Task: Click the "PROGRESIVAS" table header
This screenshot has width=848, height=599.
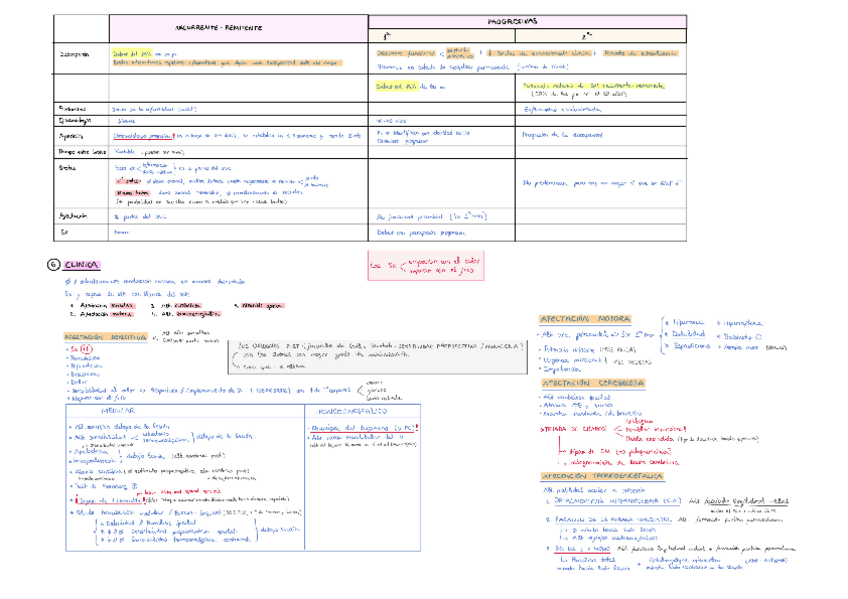Action: pyautogui.click(x=512, y=20)
